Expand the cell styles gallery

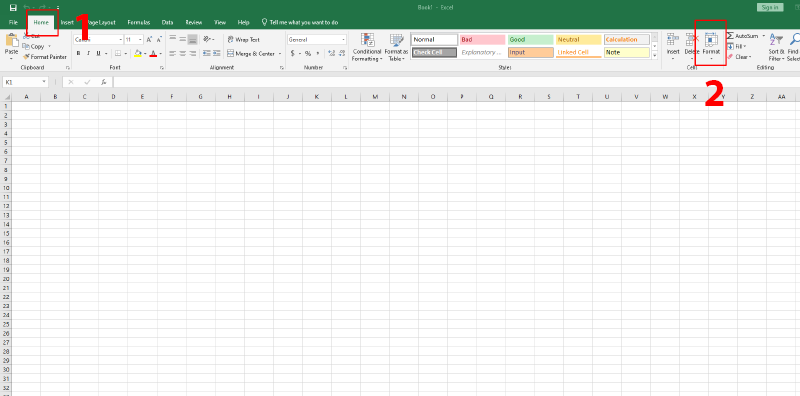pyautogui.click(x=655, y=55)
